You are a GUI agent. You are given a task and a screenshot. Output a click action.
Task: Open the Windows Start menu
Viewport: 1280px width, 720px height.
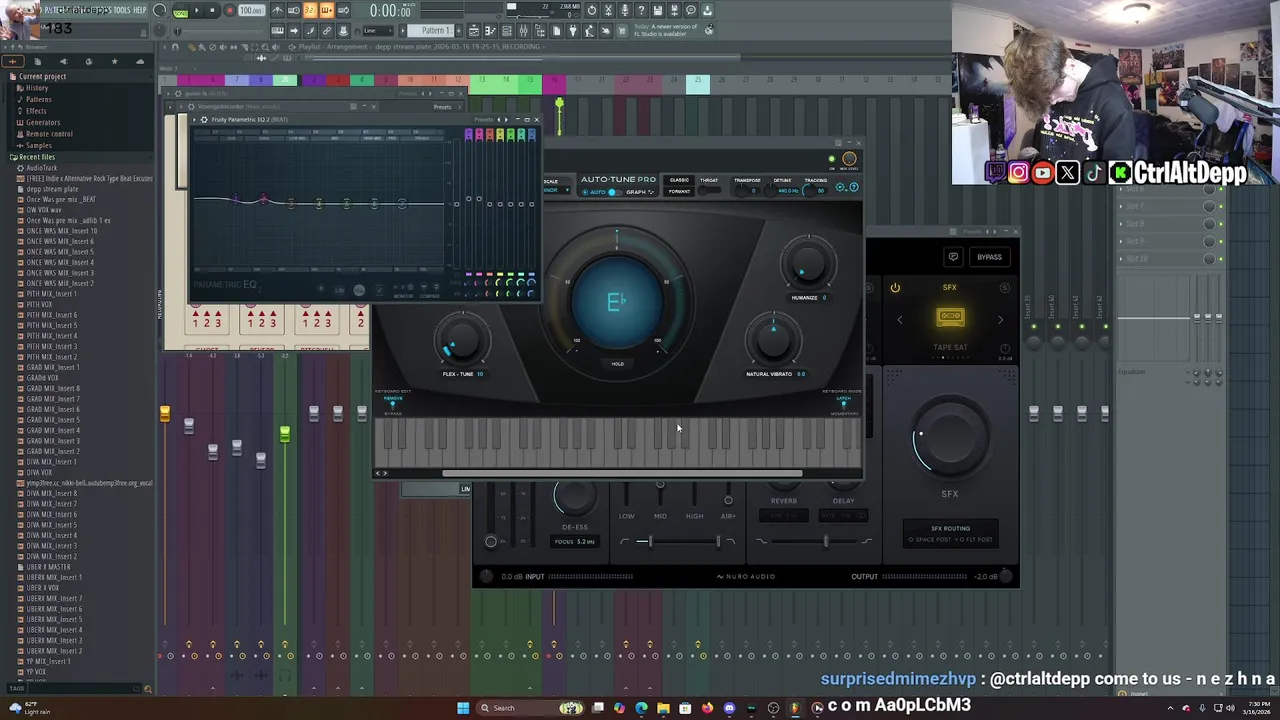(x=463, y=708)
